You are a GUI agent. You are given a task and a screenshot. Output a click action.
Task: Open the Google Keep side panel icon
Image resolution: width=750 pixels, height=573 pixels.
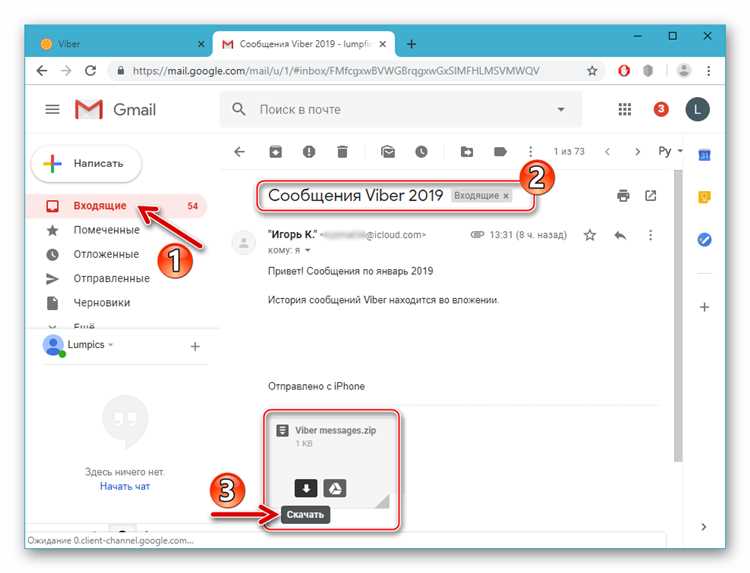click(704, 197)
